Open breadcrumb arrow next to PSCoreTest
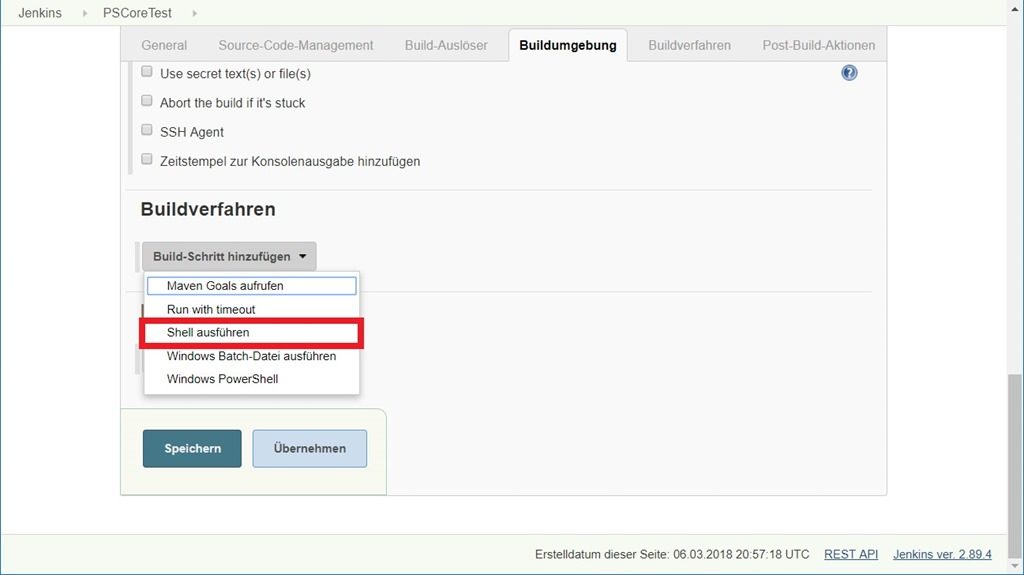This screenshot has height=575, width=1024. (194, 13)
